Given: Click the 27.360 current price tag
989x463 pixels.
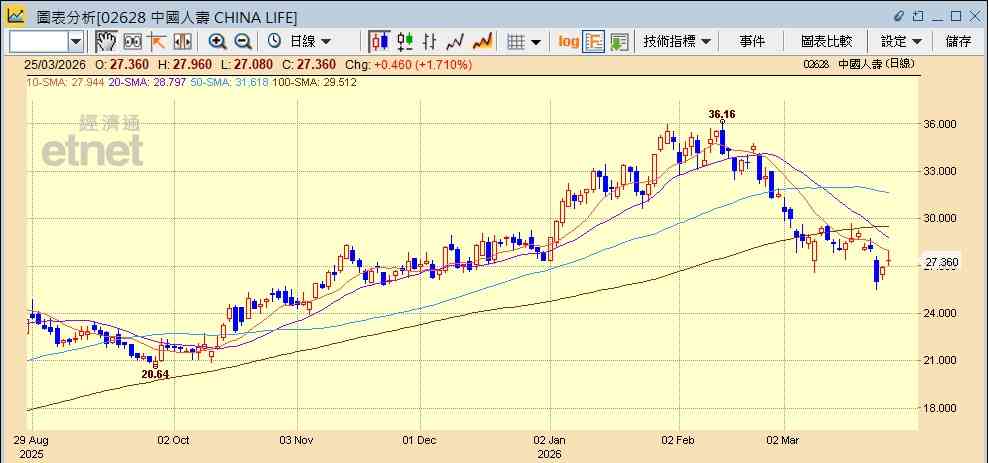Looking at the screenshot, I should point(940,262).
